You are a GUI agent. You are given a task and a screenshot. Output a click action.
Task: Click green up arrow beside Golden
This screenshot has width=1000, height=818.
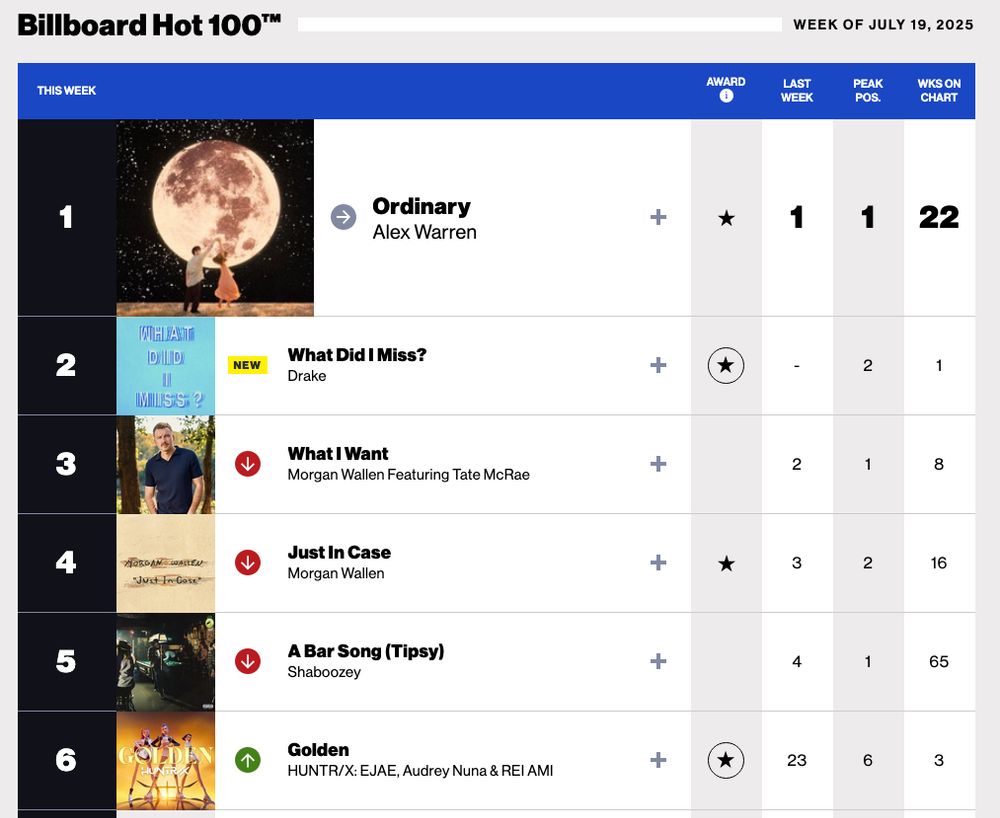coord(247,760)
